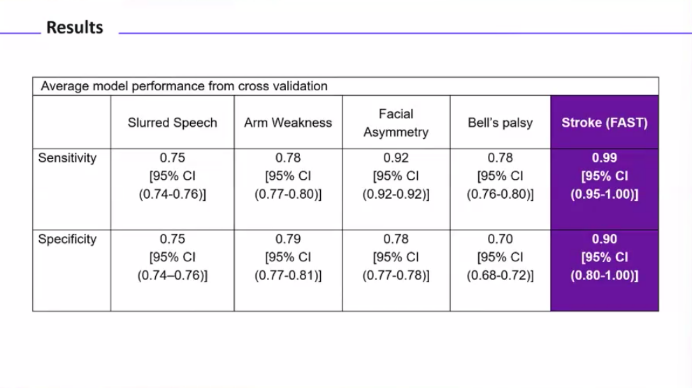Click Bell's palsy specificity value 0.70
Image resolution: width=693 pixels, height=388 pixels.
pyautogui.click(x=500, y=239)
